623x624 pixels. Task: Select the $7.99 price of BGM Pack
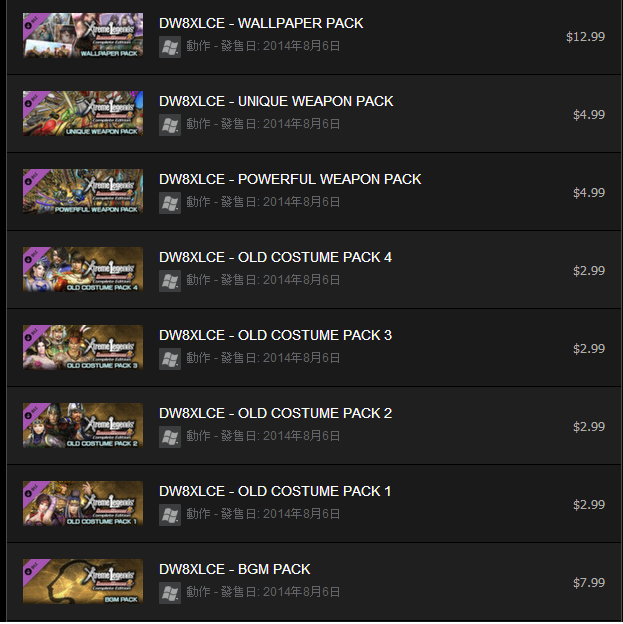coord(589,583)
